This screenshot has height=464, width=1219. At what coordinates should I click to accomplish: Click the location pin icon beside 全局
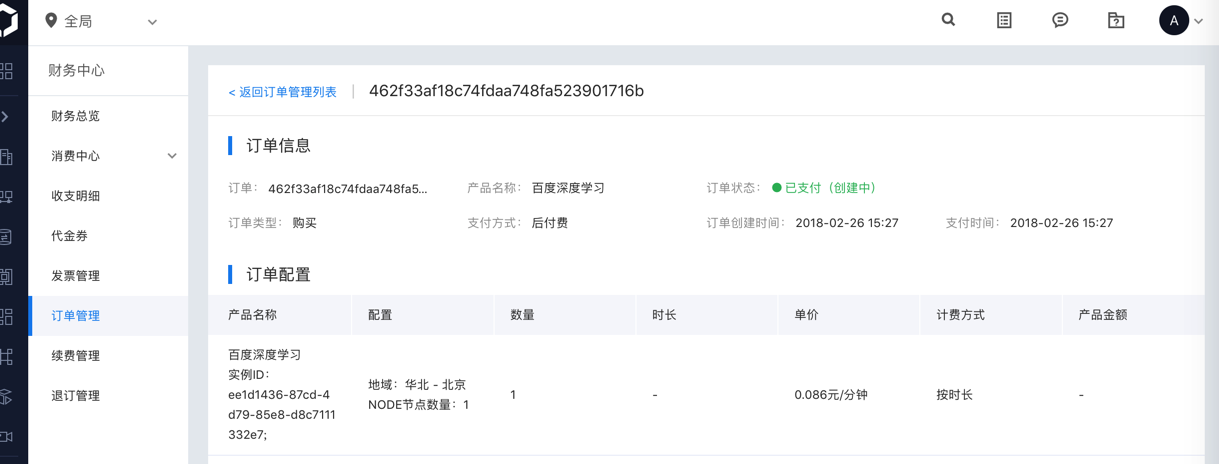51,21
